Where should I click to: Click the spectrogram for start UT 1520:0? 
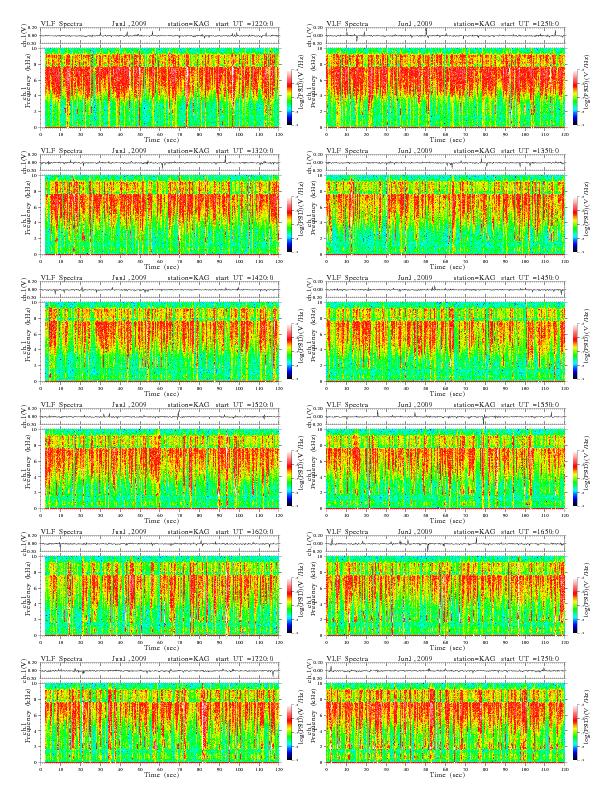[x=160, y=469]
